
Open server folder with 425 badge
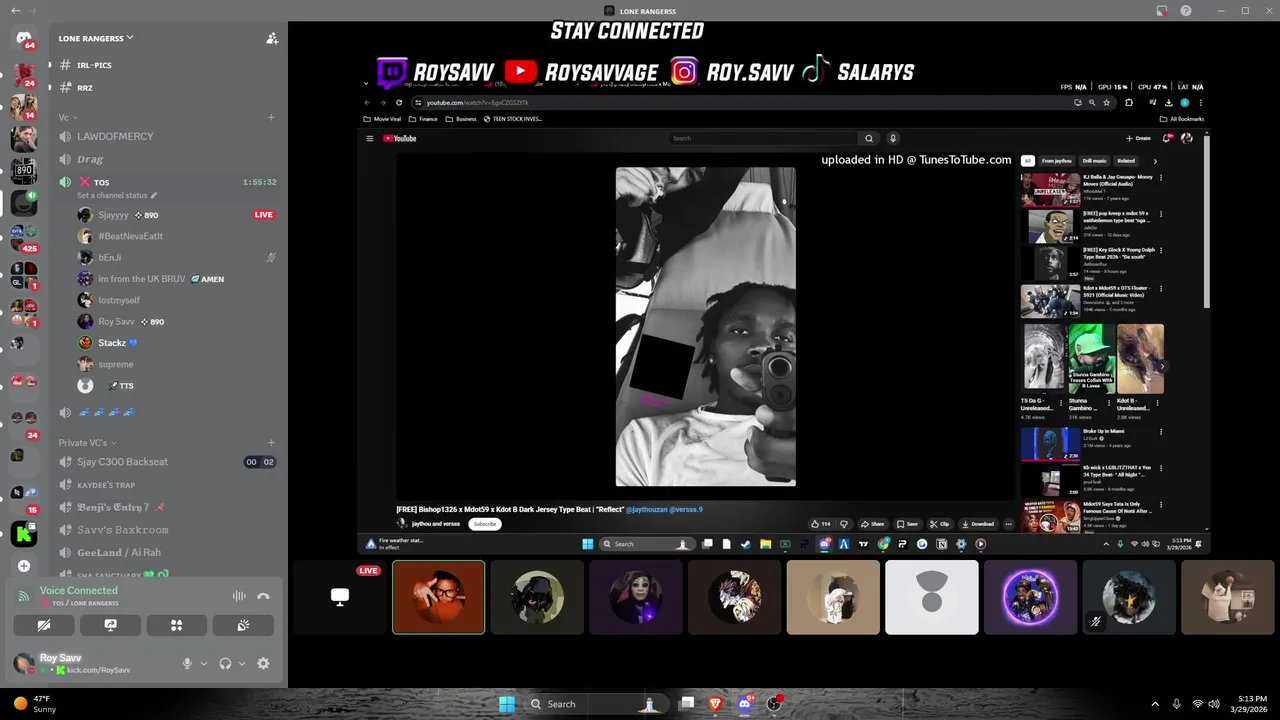click(24, 236)
